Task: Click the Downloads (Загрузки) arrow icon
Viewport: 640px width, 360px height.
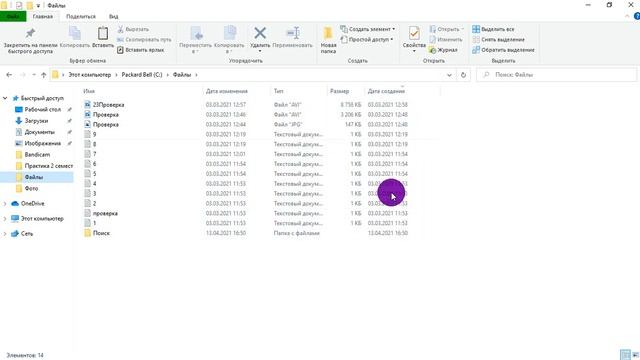Action: click(x=18, y=121)
